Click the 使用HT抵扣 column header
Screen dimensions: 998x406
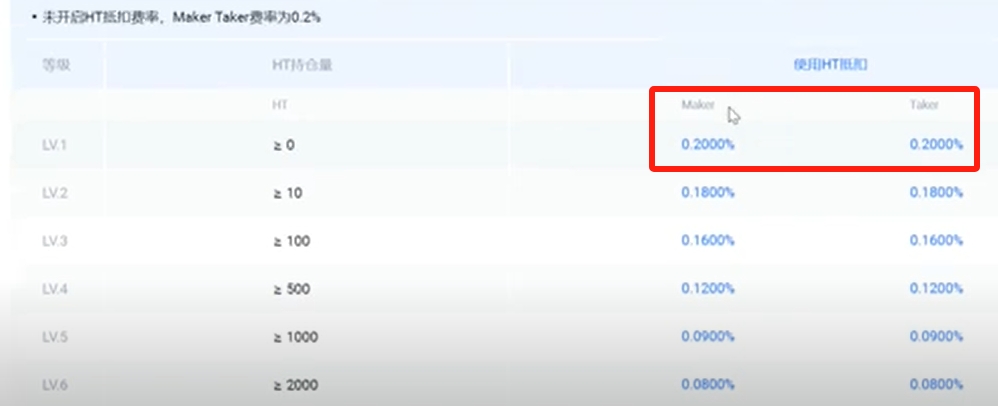coord(831,65)
